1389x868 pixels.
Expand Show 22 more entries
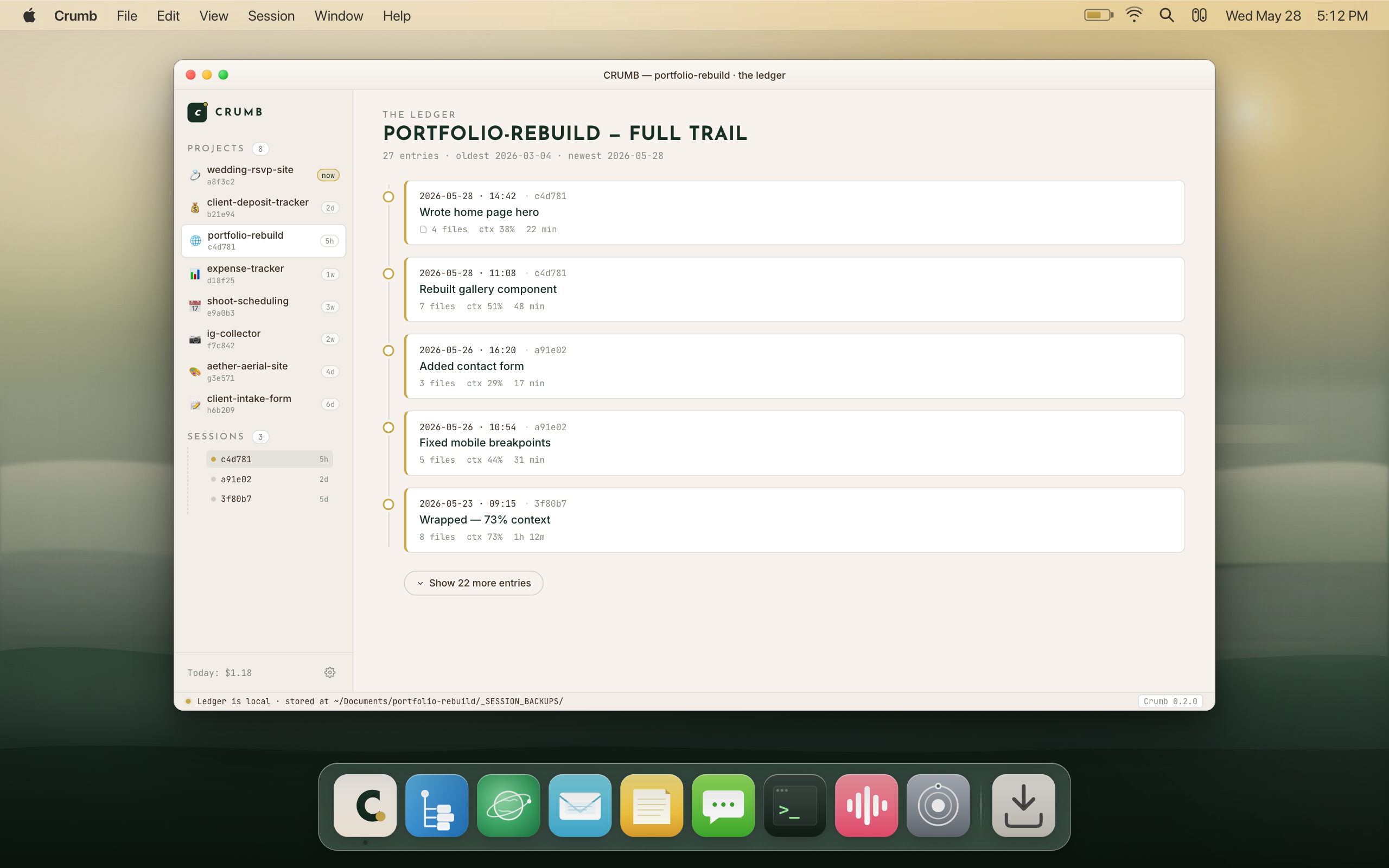(474, 583)
